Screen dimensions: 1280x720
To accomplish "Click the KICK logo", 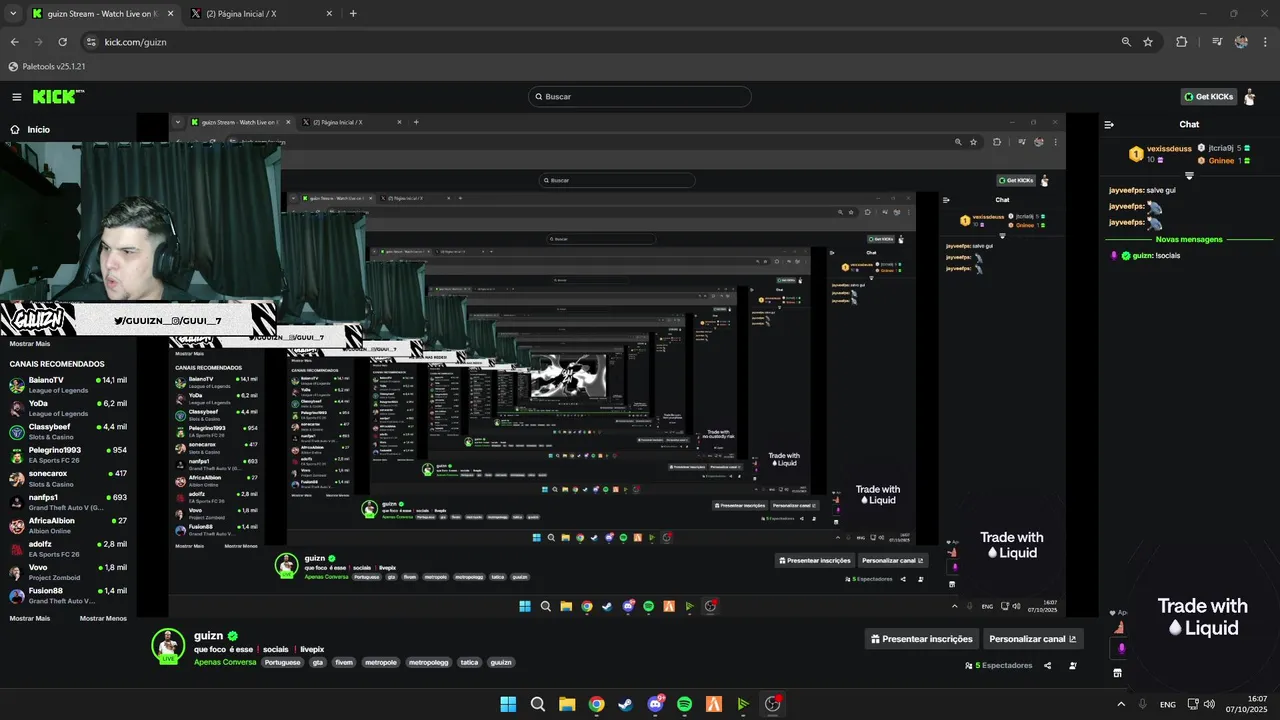I will pyautogui.click(x=57, y=97).
